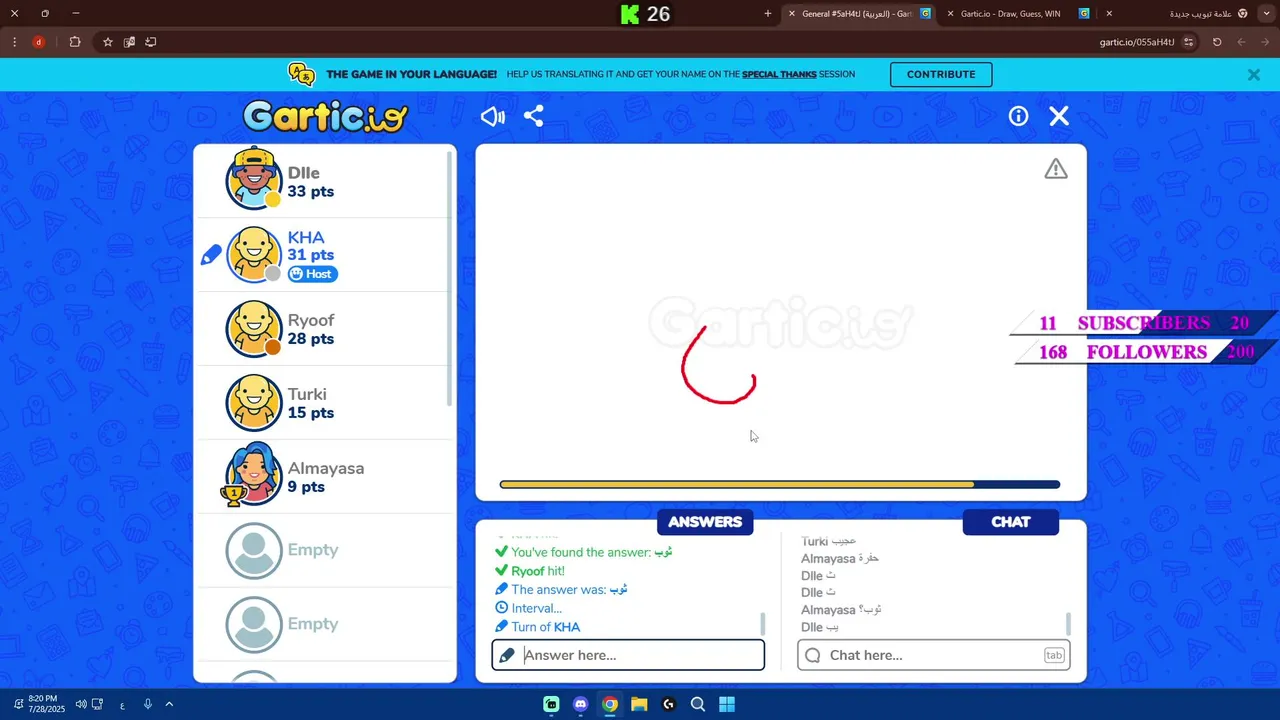Click the pencil drawer indicator beside KHA

point(211,256)
